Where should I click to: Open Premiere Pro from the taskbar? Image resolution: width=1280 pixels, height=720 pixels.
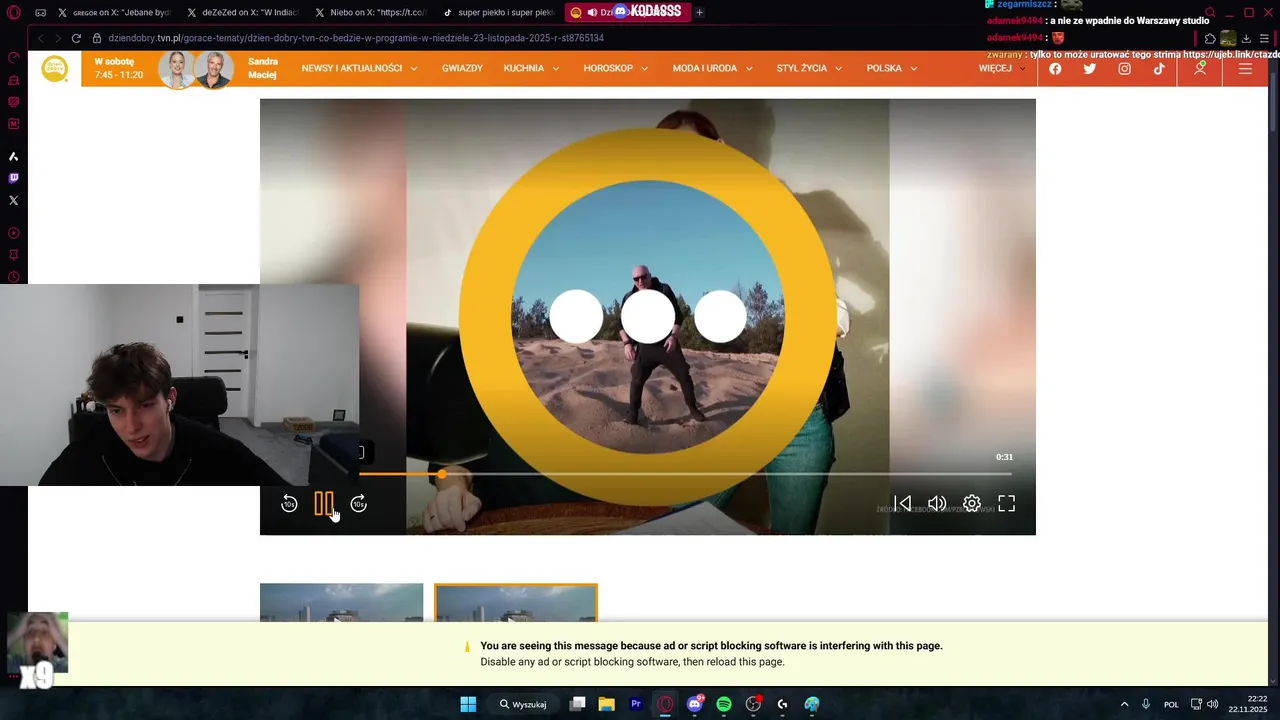635,704
